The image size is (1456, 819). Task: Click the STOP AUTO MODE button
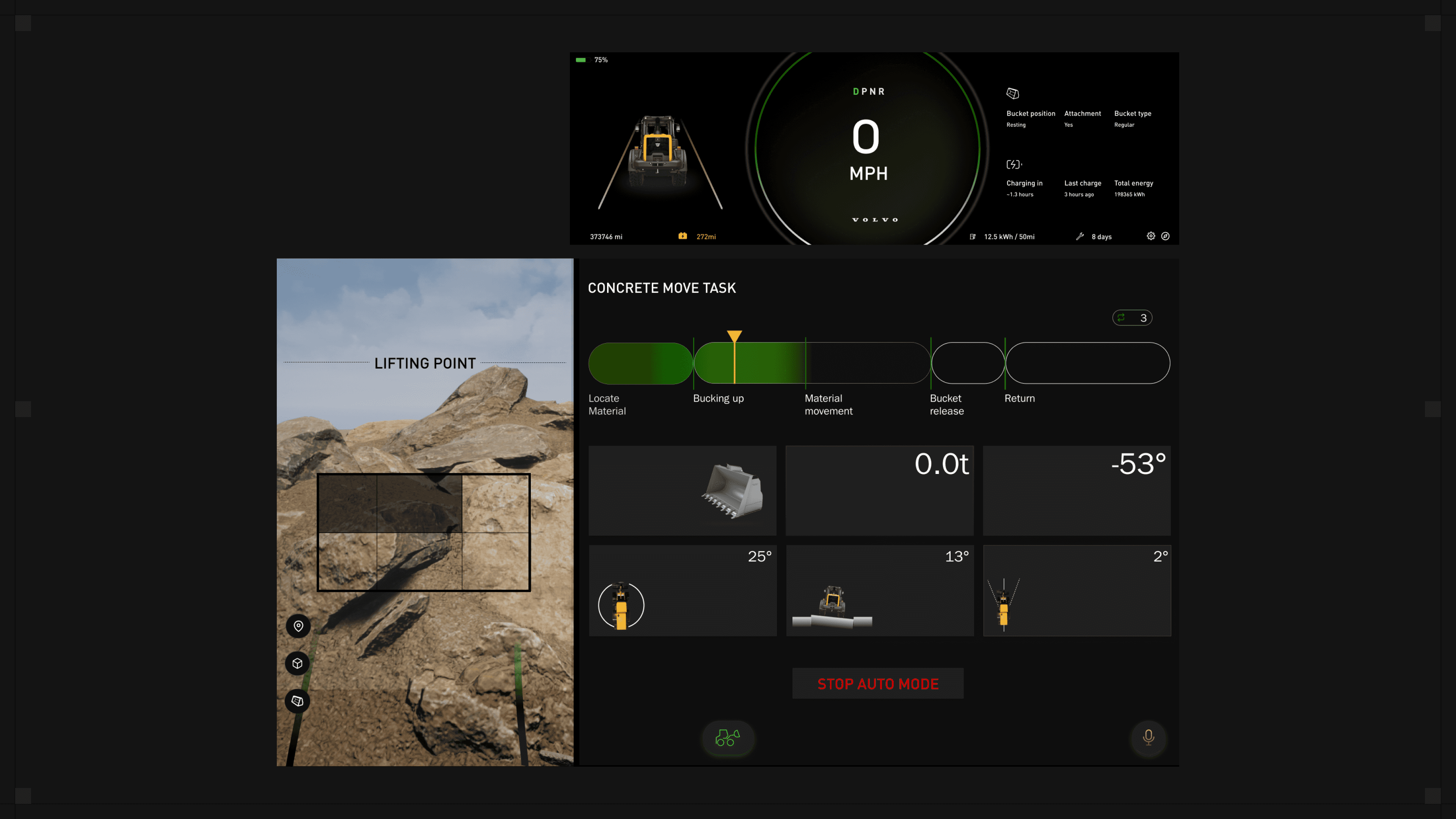tap(878, 683)
